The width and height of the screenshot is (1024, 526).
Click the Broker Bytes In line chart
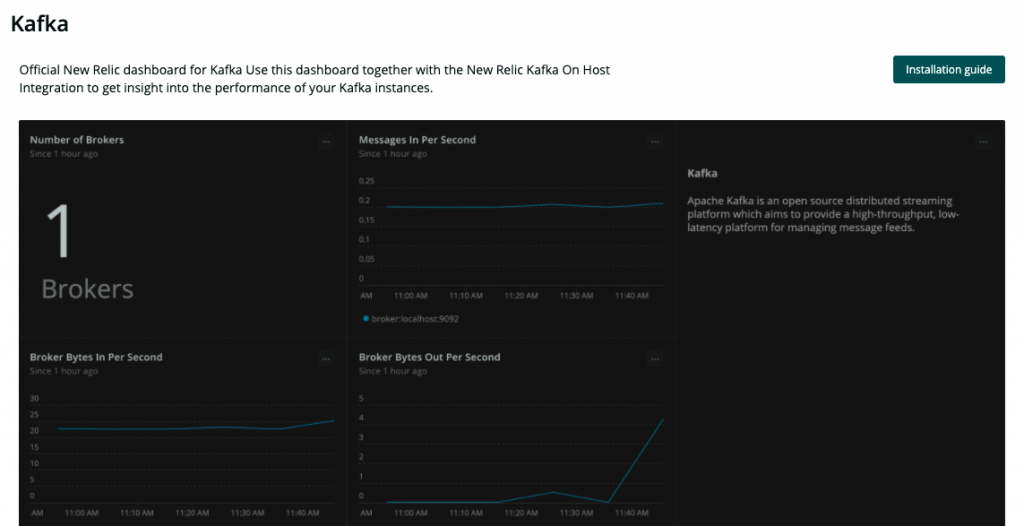click(x=196, y=427)
